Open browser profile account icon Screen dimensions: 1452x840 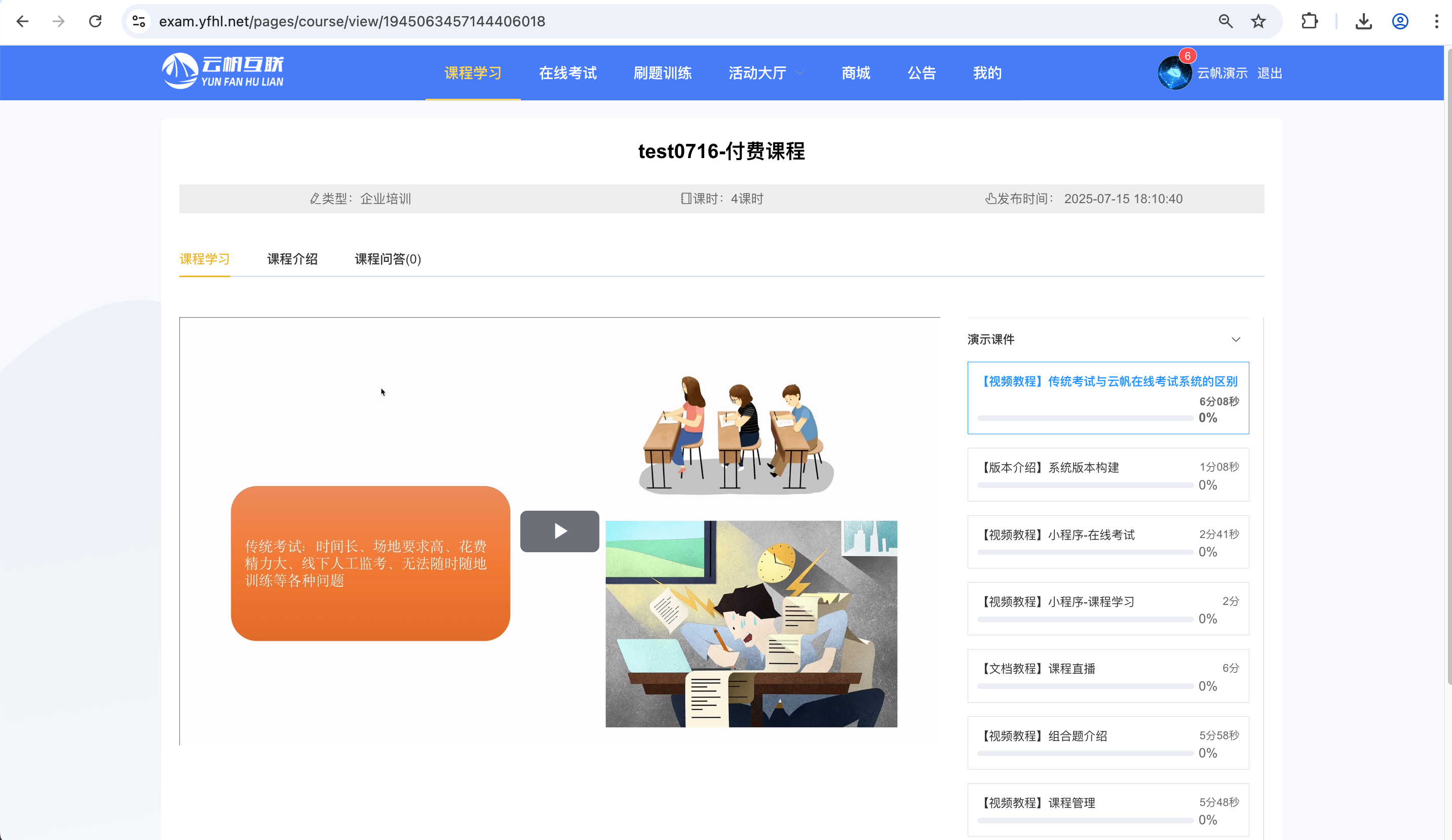tap(1400, 21)
